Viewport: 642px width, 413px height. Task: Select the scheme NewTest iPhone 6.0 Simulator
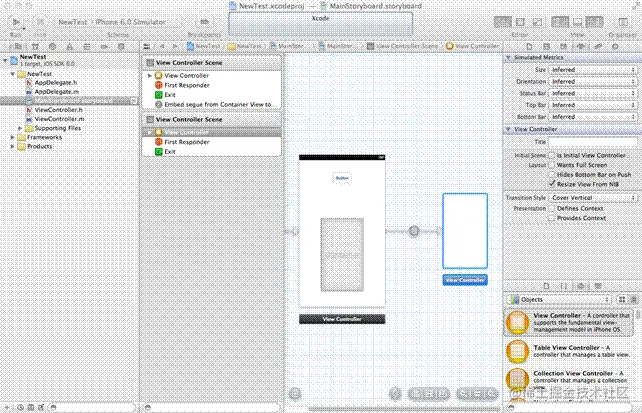tap(116, 22)
